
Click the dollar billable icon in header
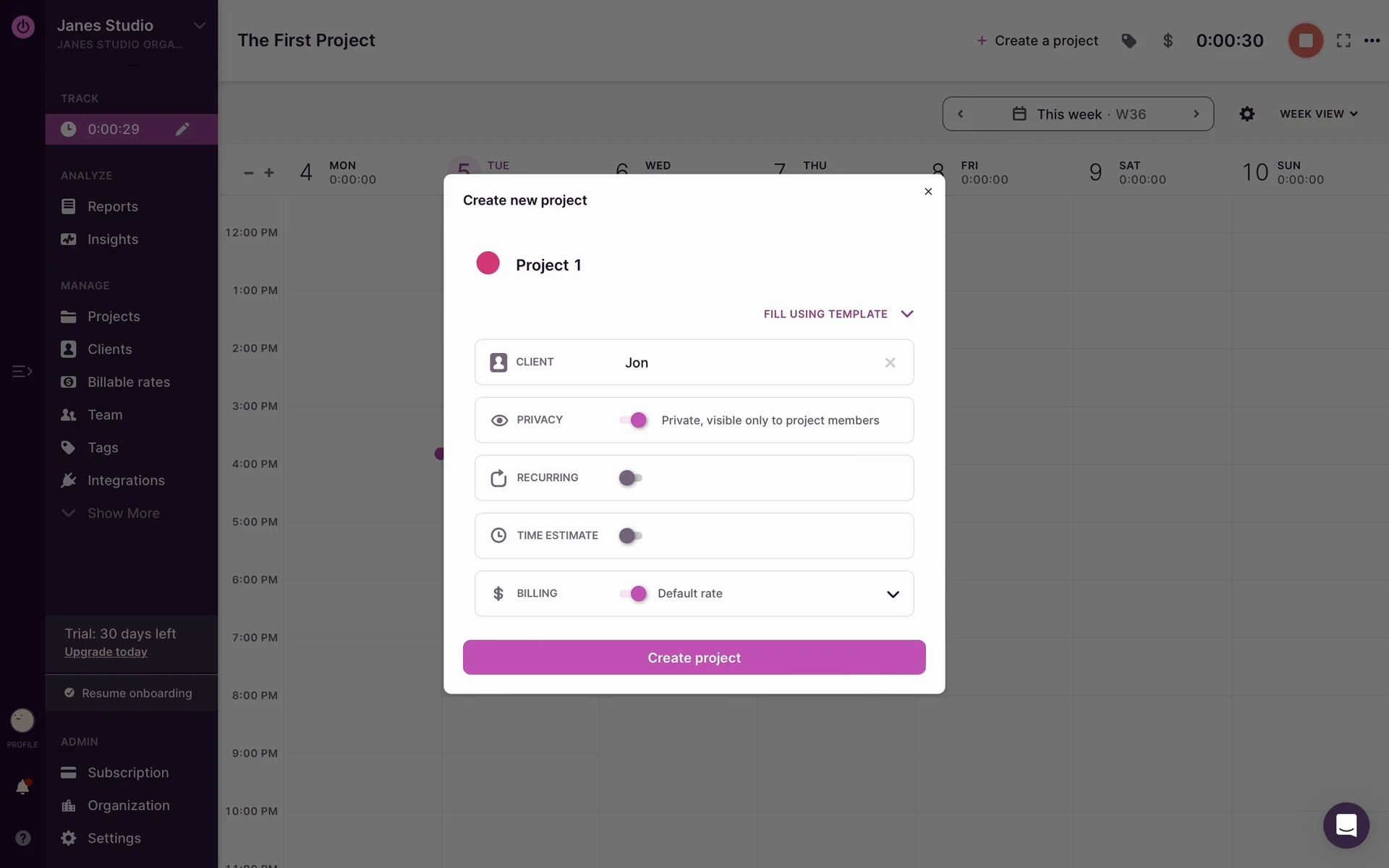click(1168, 41)
